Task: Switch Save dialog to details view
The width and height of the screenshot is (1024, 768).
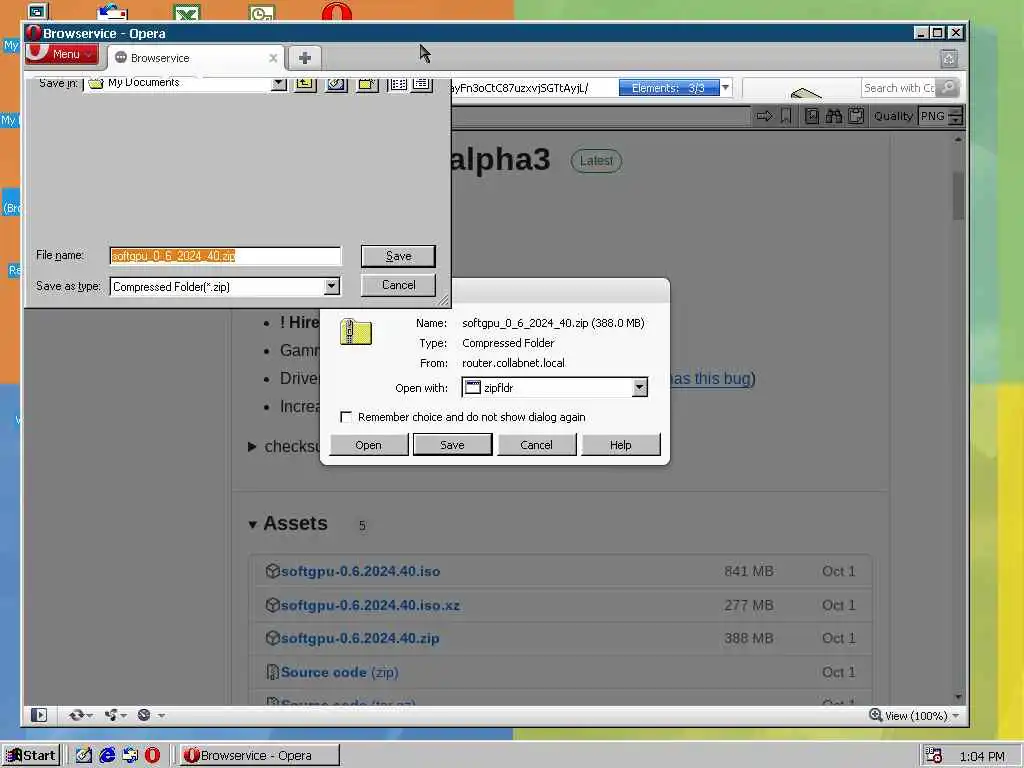Action: coord(422,84)
